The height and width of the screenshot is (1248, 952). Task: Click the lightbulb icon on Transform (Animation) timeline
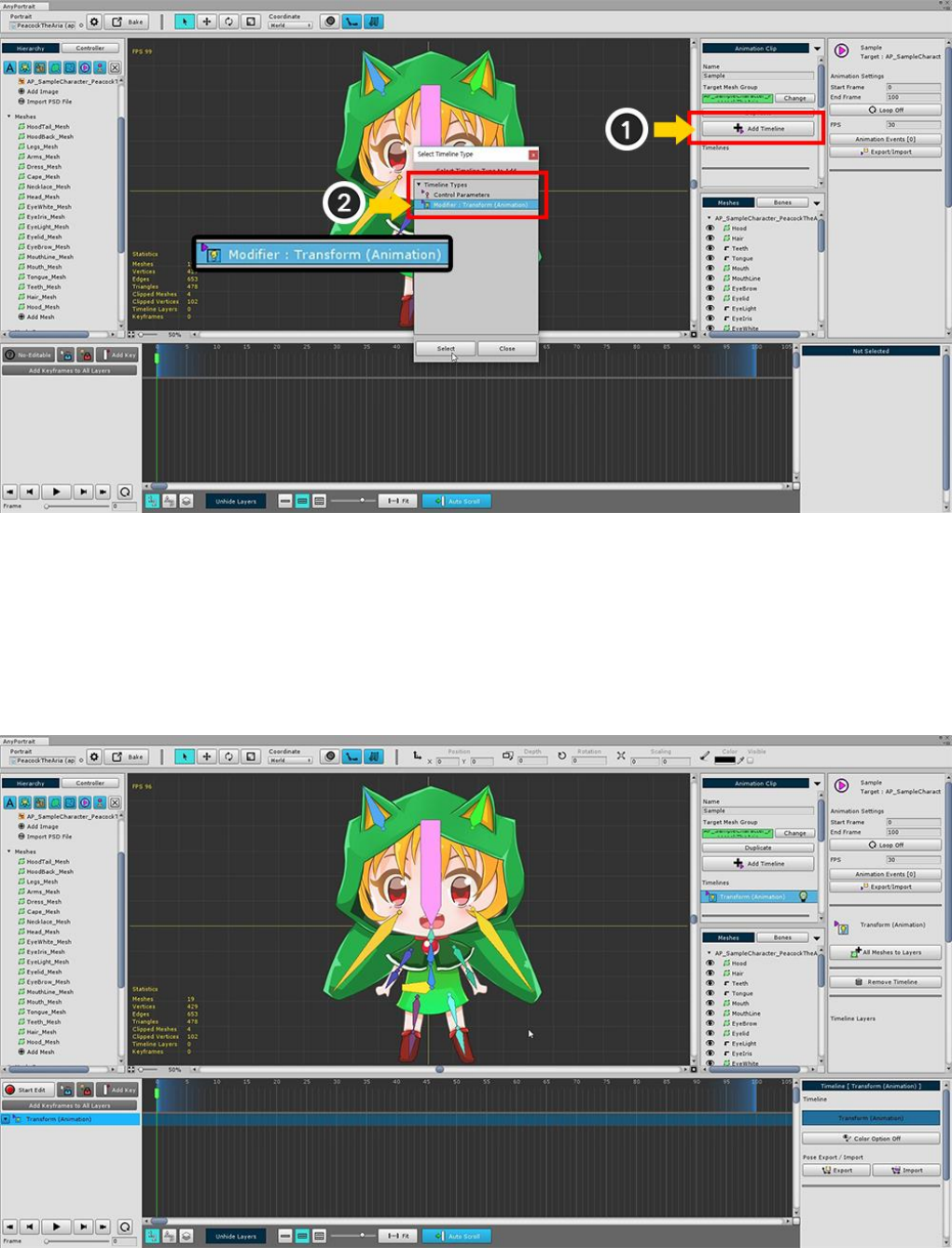(x=804, y=896)
